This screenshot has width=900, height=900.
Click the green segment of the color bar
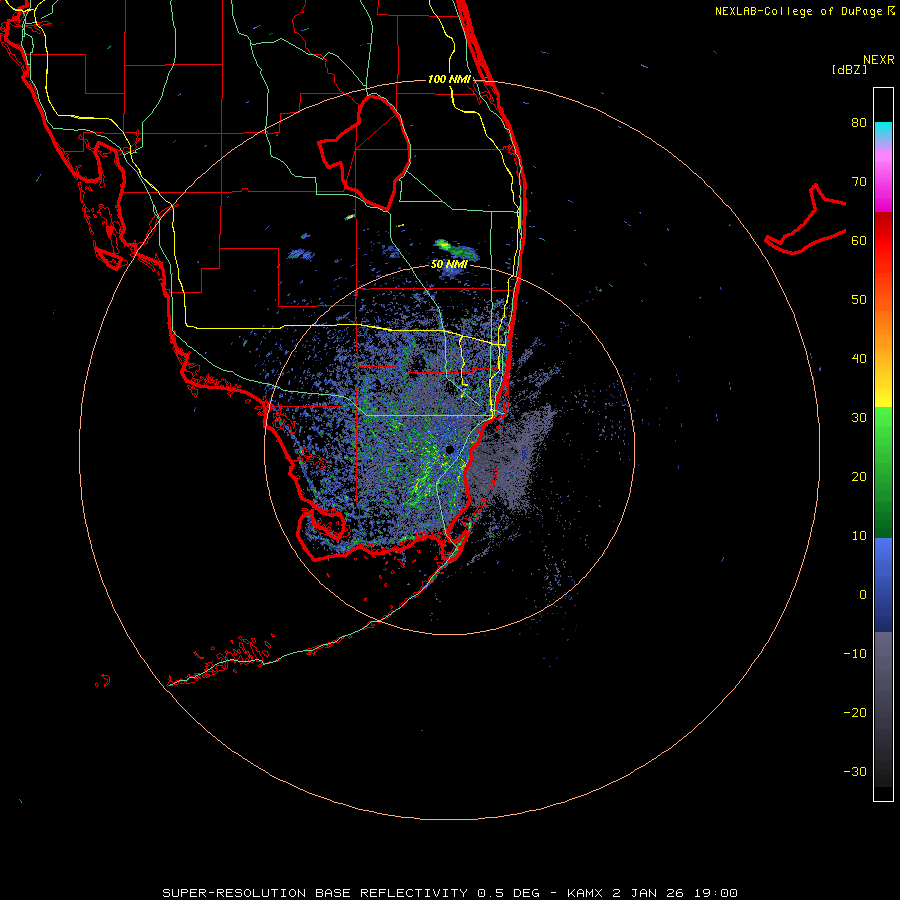click(x=883, y=472)
